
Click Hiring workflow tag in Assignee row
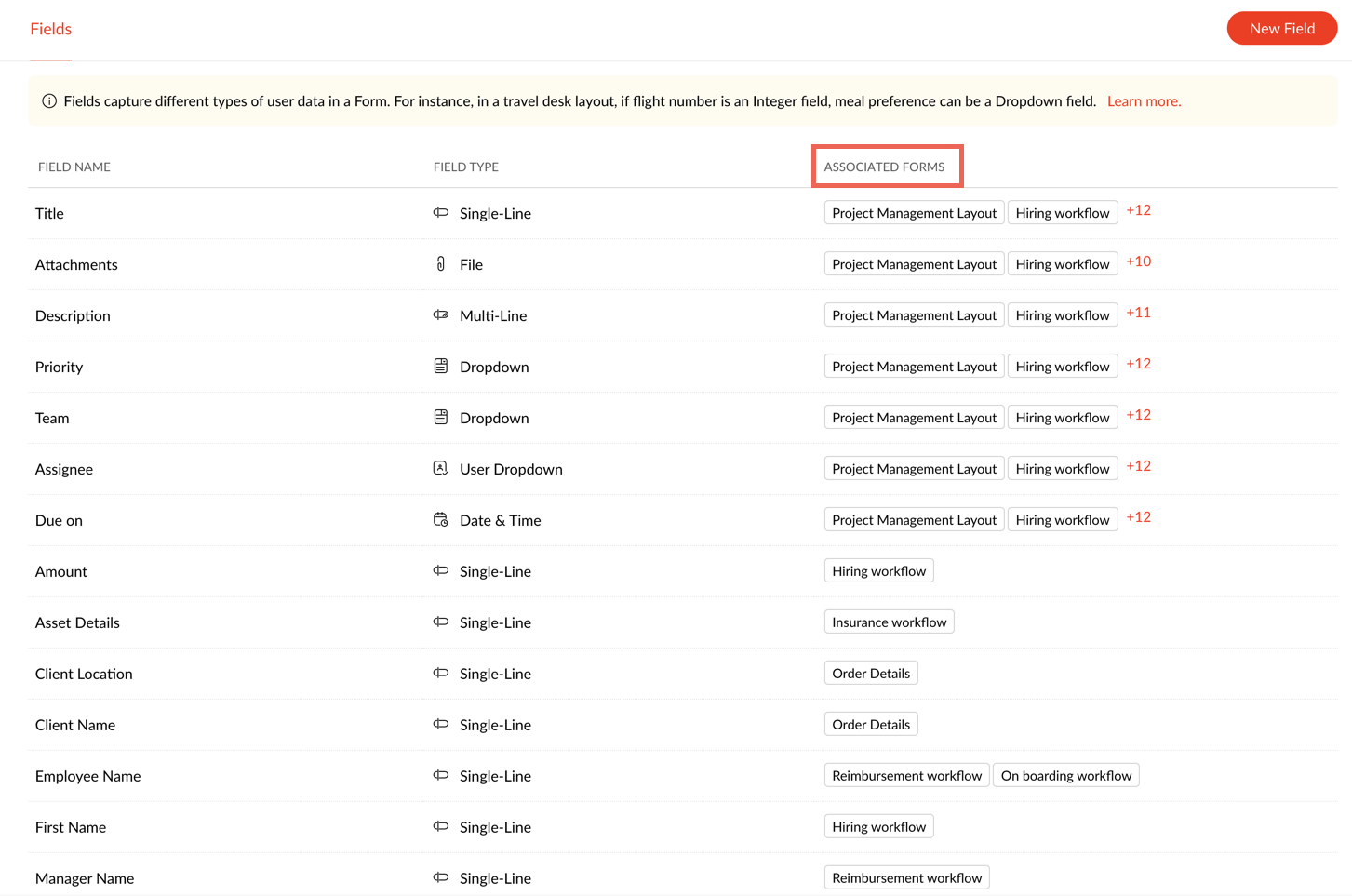pyautogui.click(x=1063, y=469)
